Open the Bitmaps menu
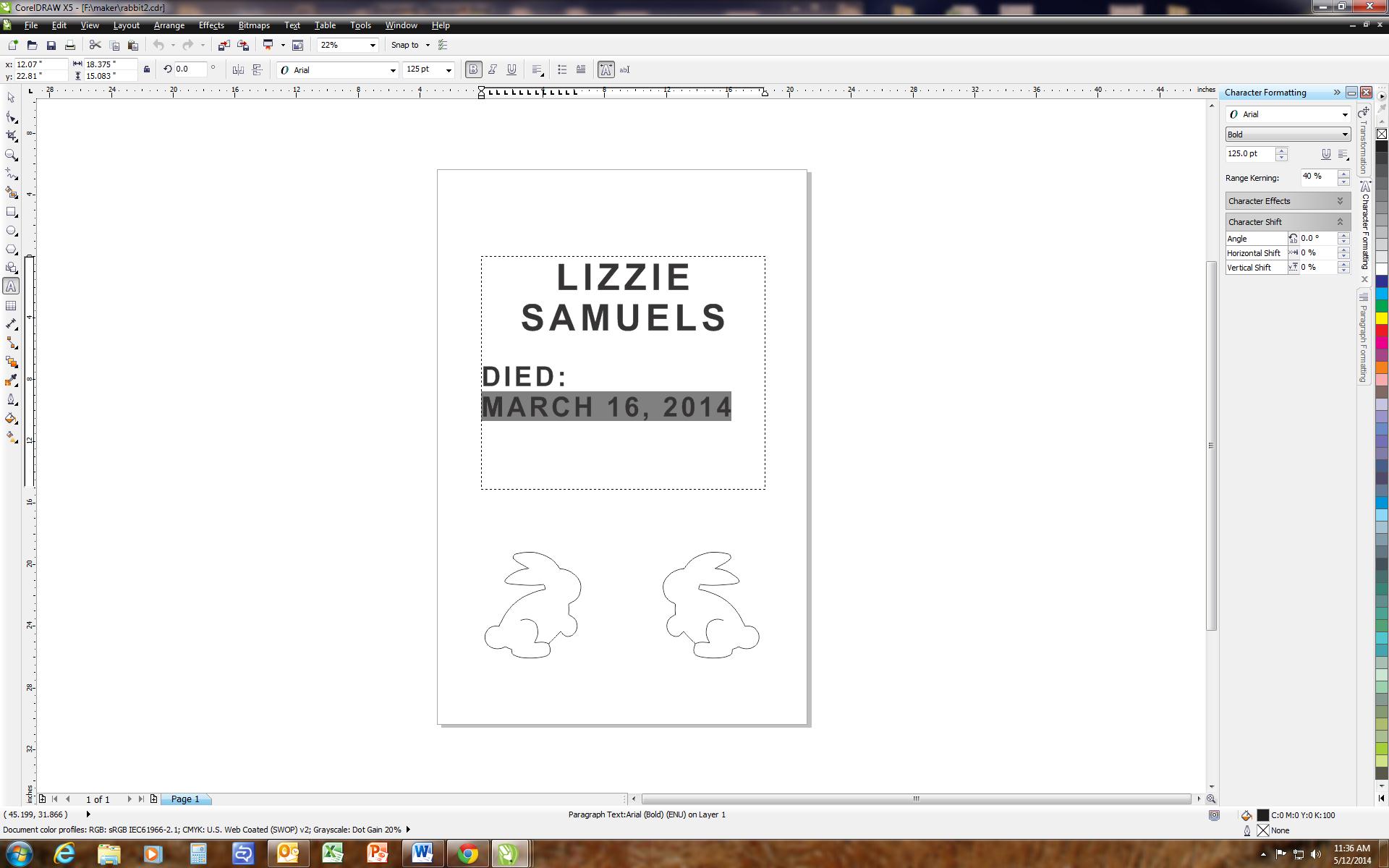The image size is (1389, 868). click(254, 25)
